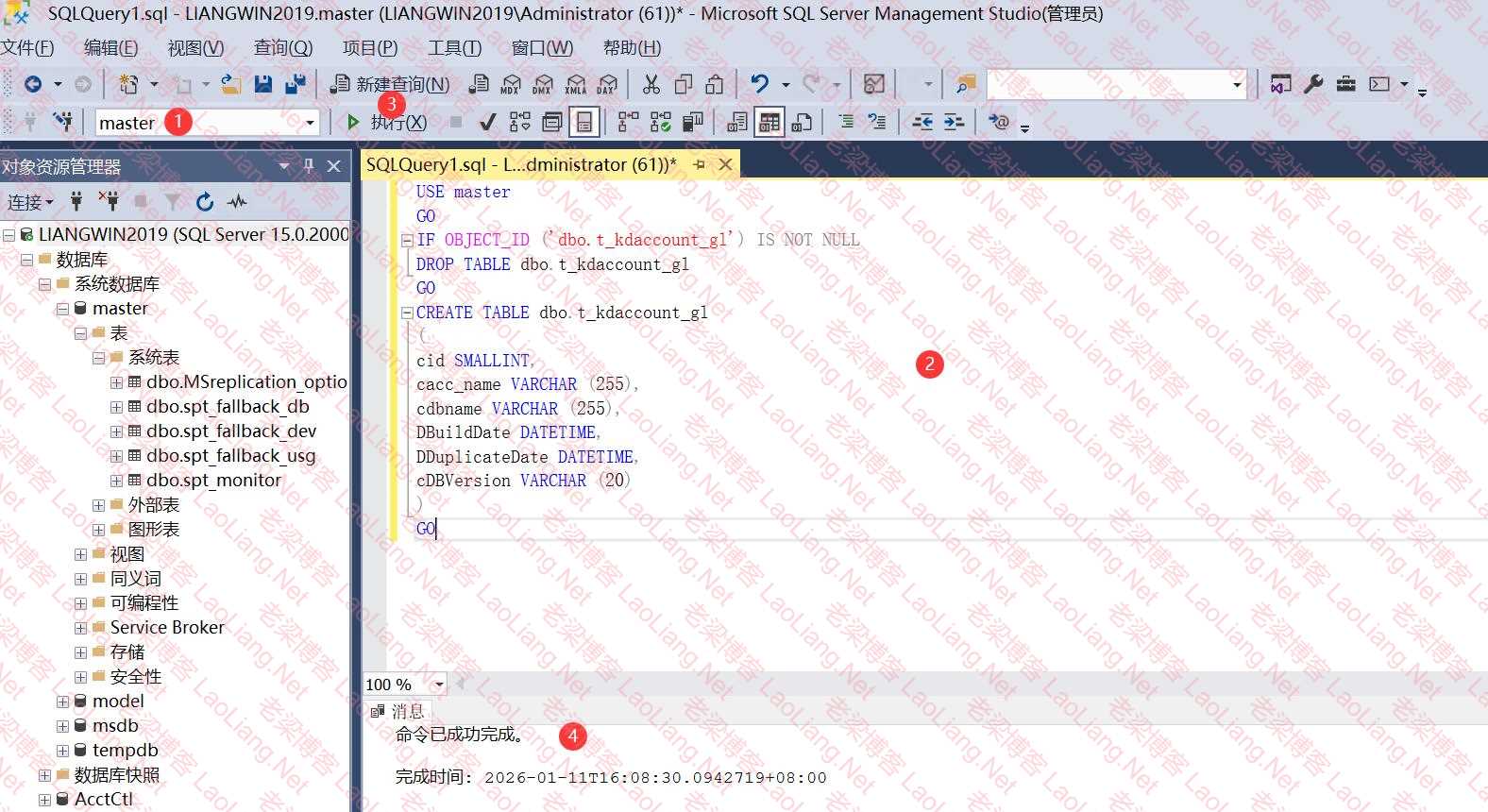Toggle results to grid output mode
Screen dimensions: 1488x812
click(769, 122)
